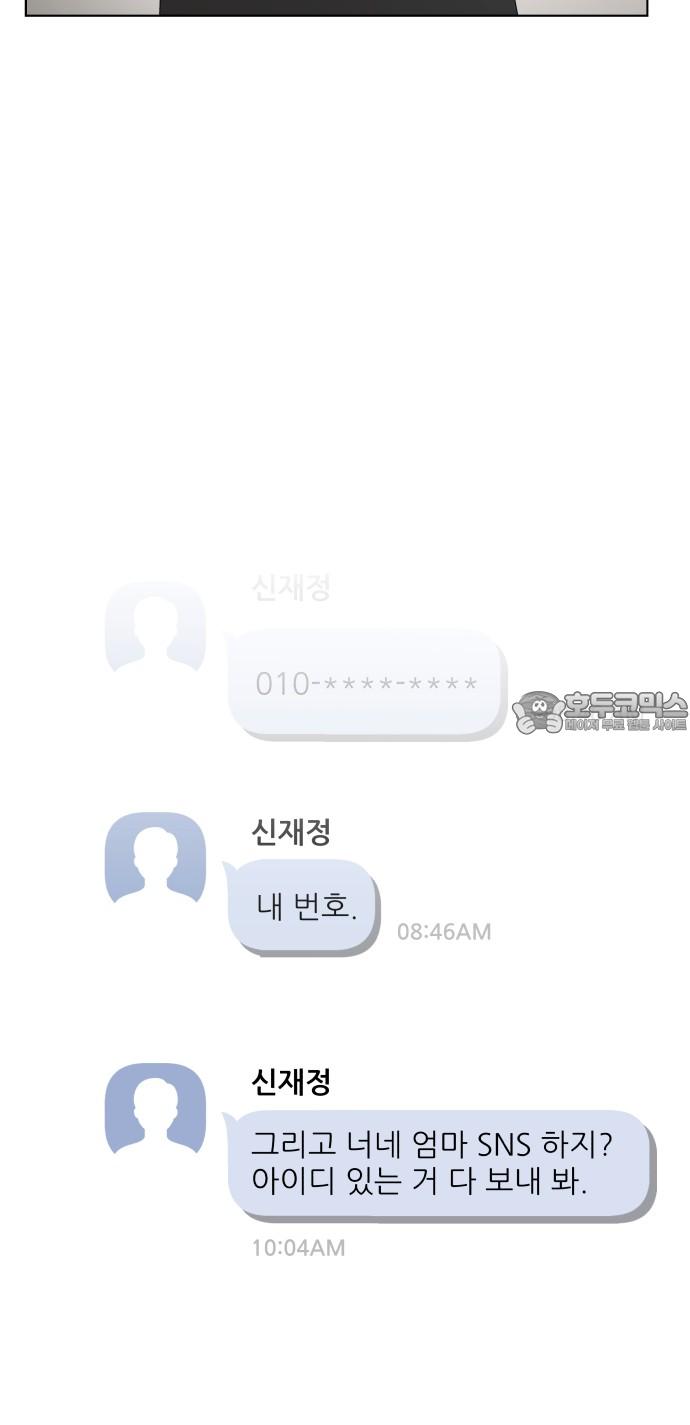
Task: Click the 호두코믹스 watermark title text
Action: pos(626,704)
